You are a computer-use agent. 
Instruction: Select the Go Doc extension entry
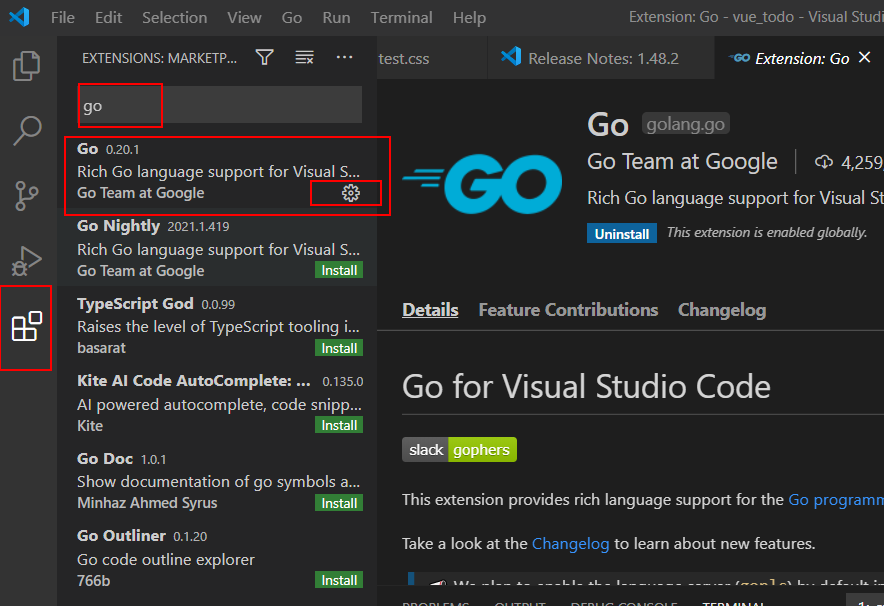[x=217, y=480]
